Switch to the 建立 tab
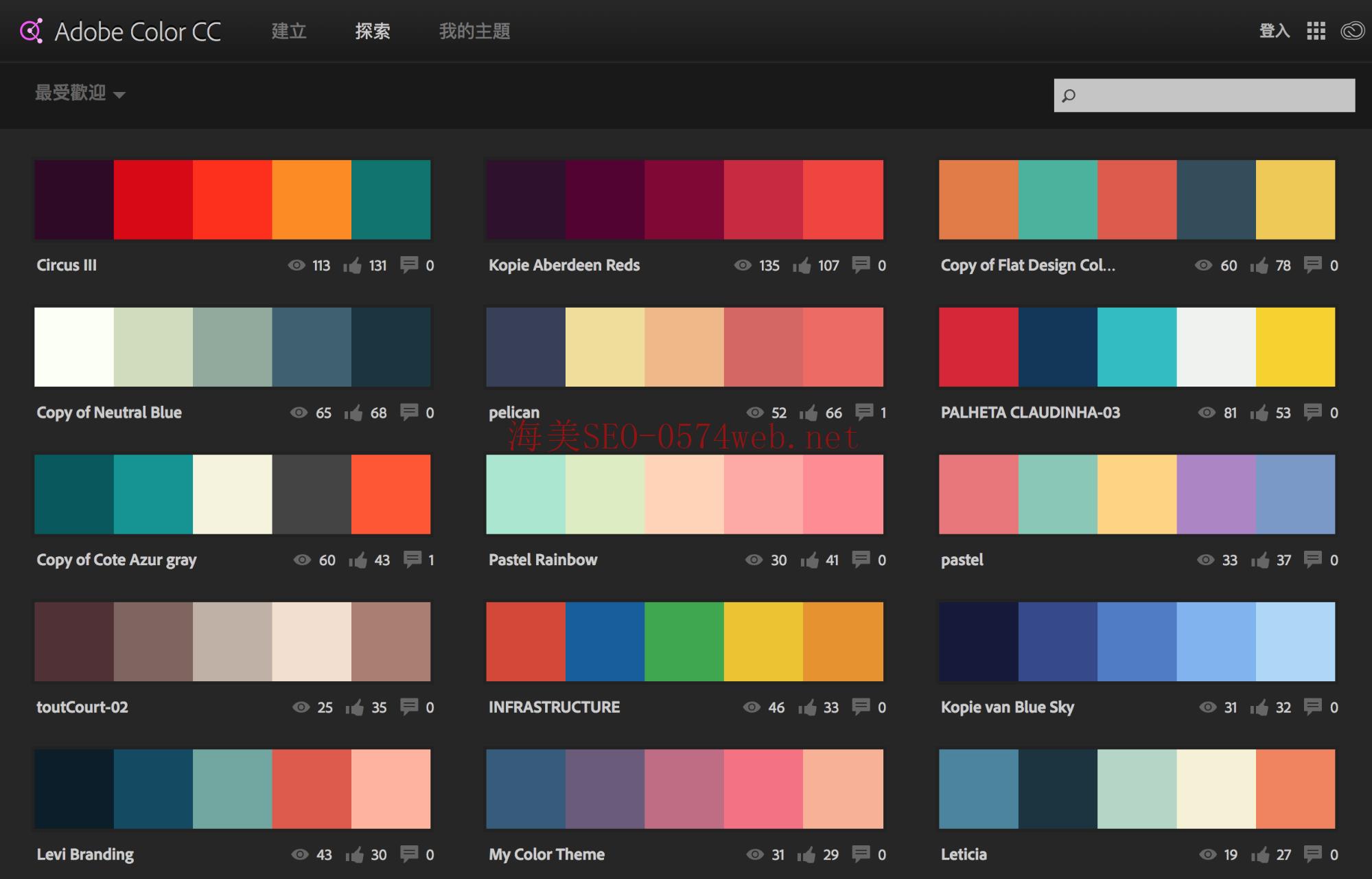This screenshot has width=1372, height=879. click(288, 31)
